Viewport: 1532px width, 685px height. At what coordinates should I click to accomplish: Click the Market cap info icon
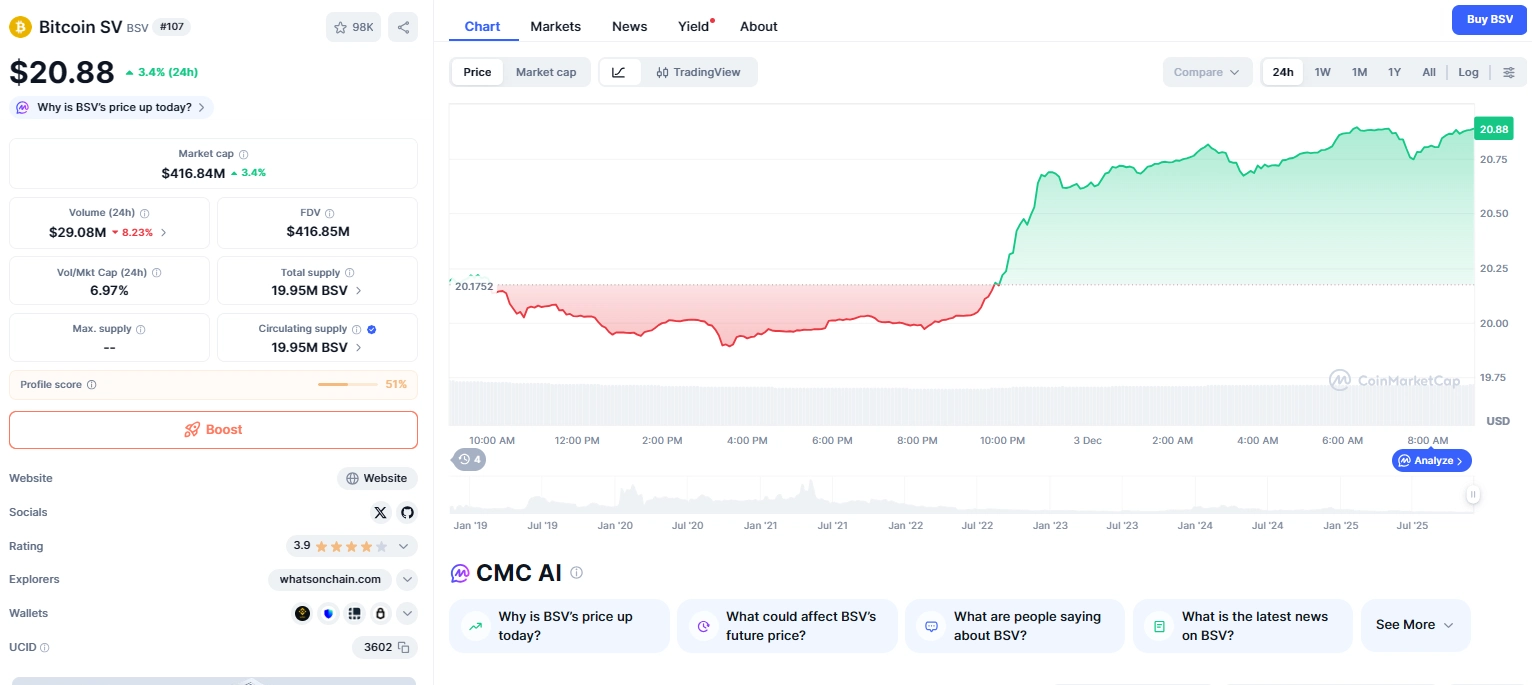point(244,155)
